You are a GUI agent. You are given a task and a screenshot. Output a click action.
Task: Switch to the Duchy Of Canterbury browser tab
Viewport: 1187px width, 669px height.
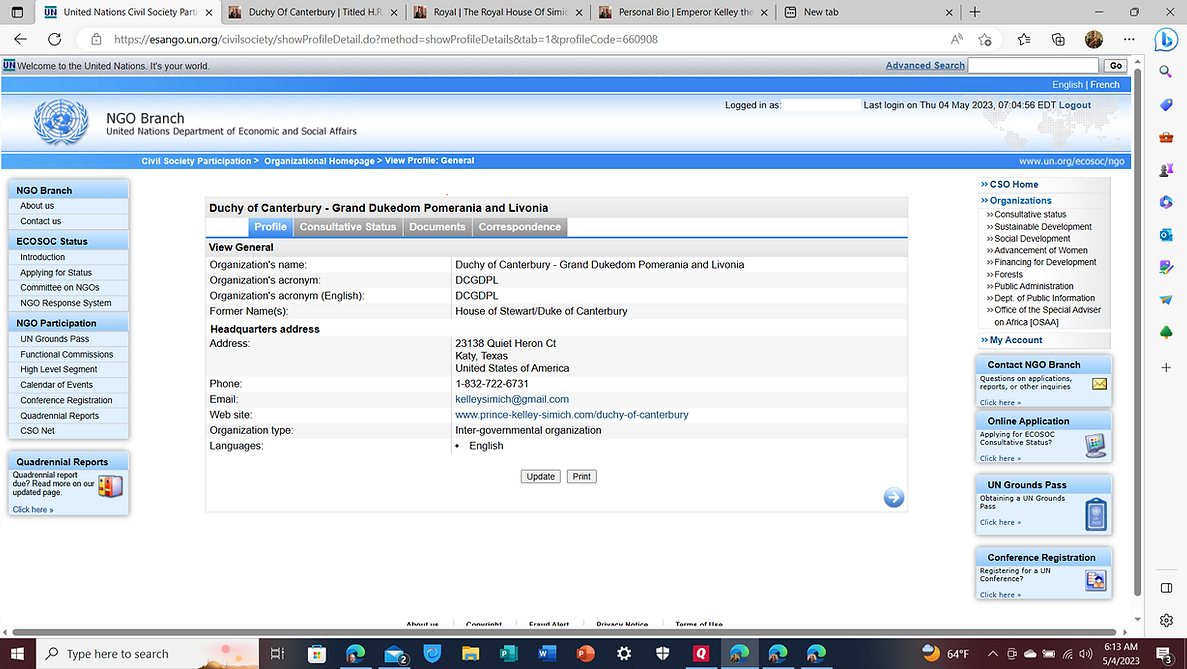pyautogui.click(x=314, y=12)
